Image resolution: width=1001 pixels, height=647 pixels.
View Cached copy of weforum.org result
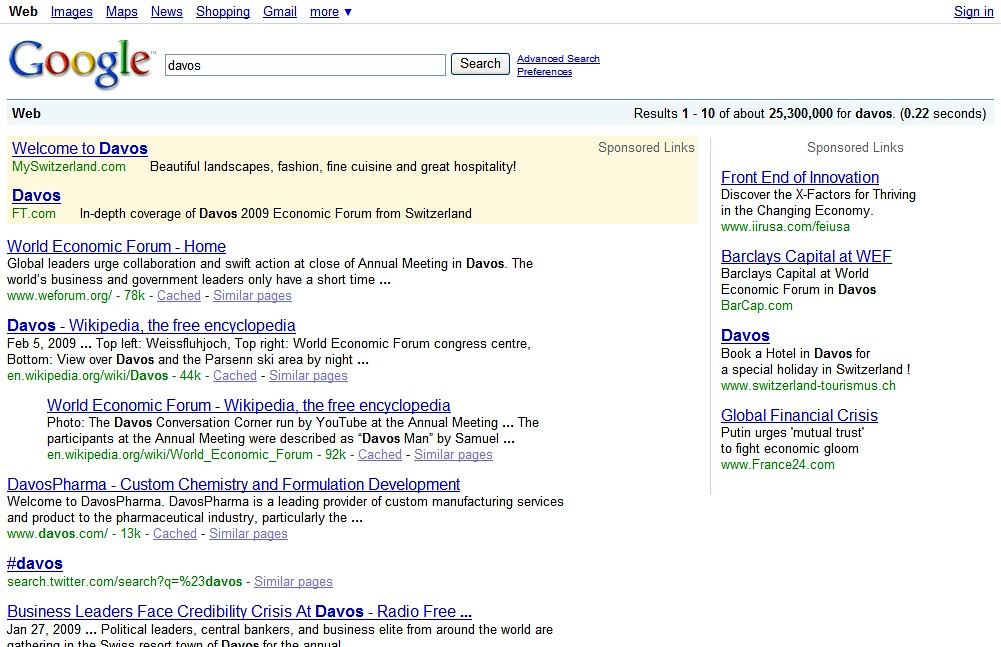[179, 296]
